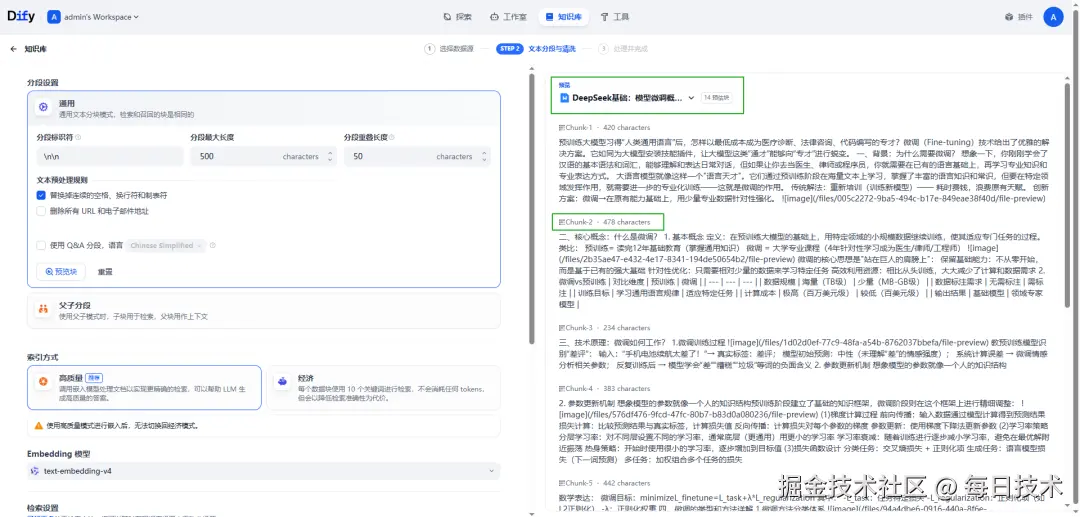This screenshot has height=517, width=1080.
Task: Click the 分段重叠长度 help icon
Action: click(393, 137)
